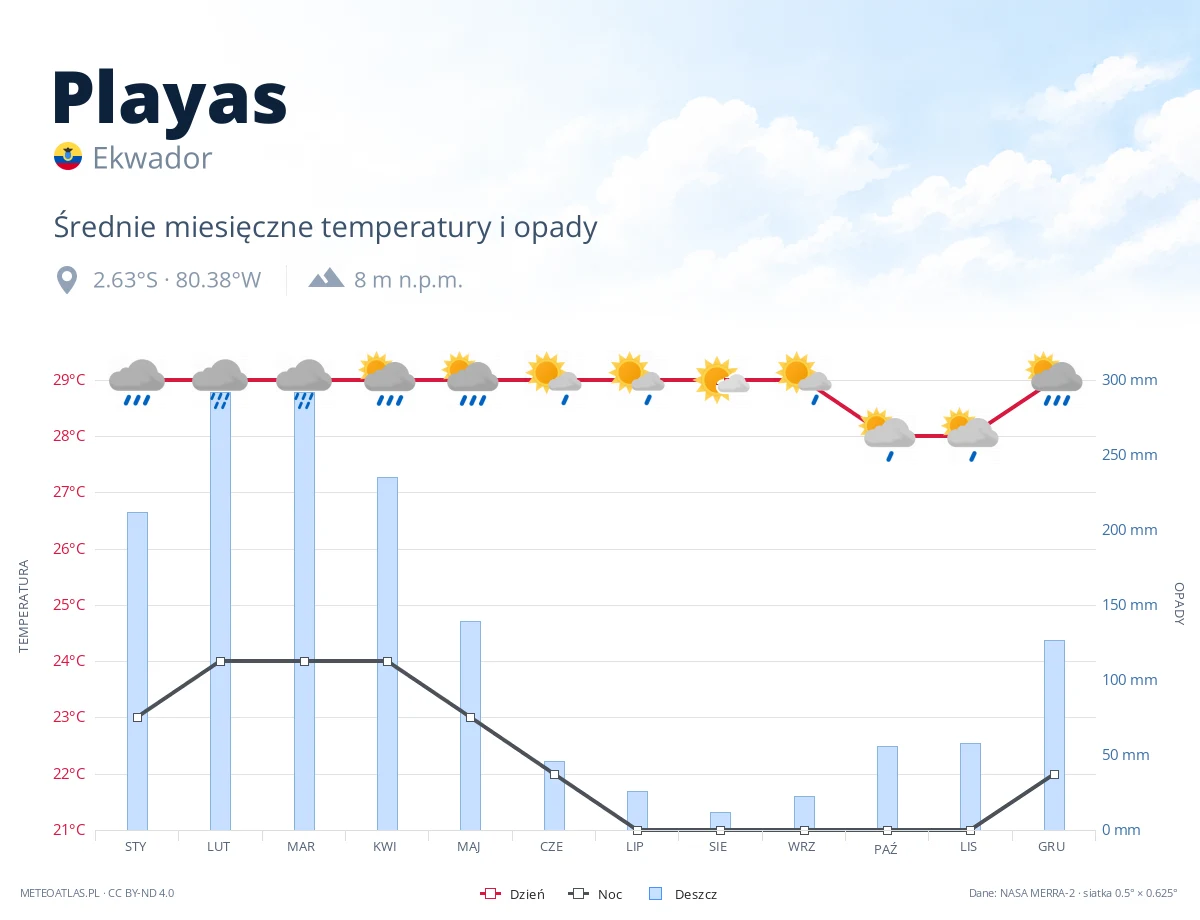Click the KWI rainfall bar
The image size is (1200, 920).
pos(387,653)
